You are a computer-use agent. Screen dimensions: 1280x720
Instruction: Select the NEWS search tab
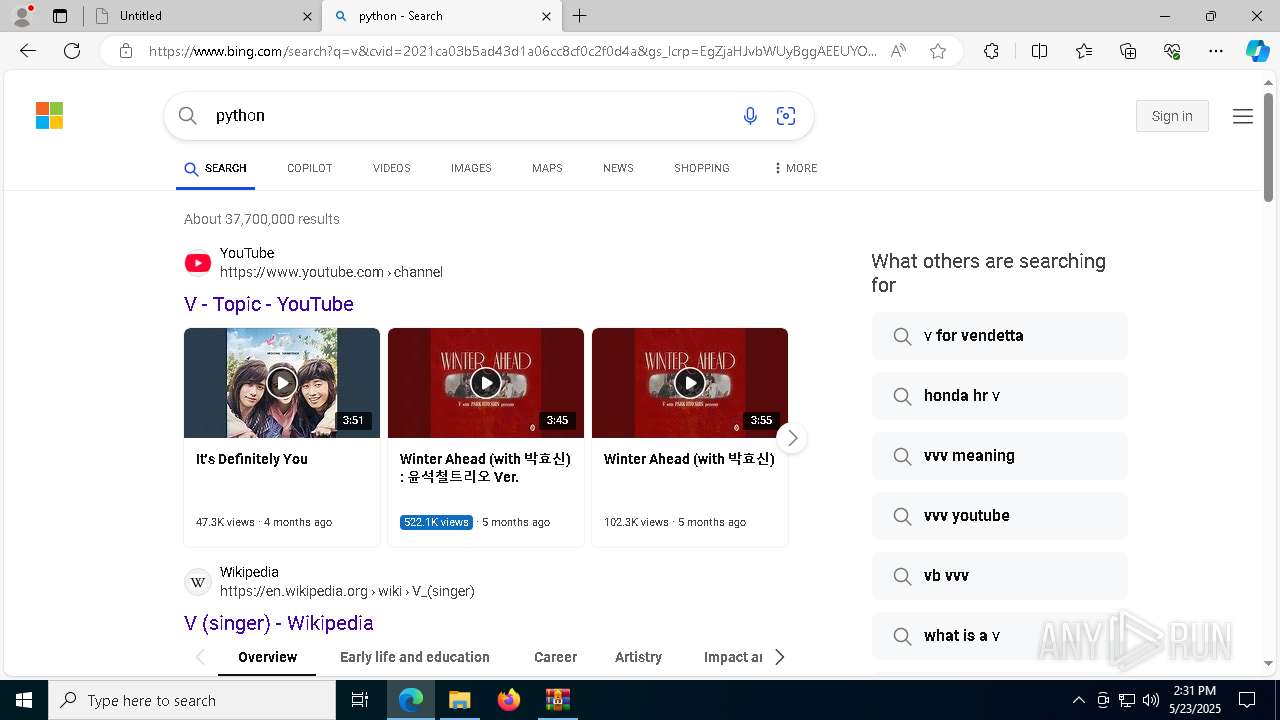click(x=618, y=168)
